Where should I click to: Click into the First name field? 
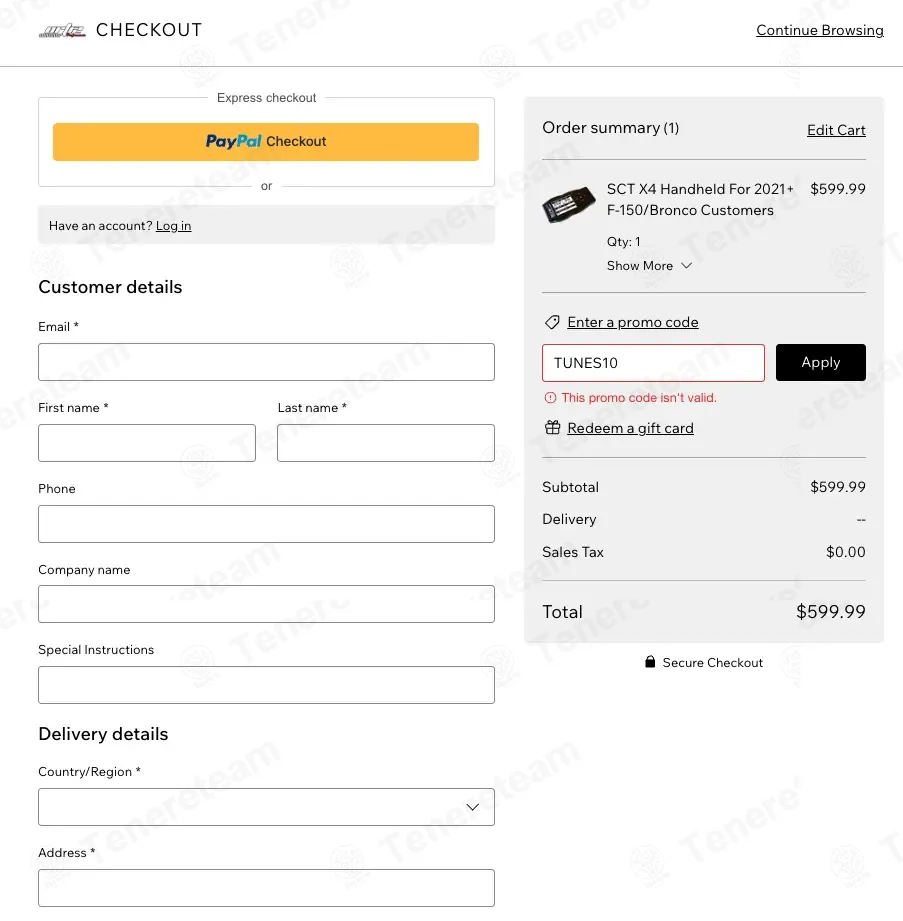(x=147, y=443)
